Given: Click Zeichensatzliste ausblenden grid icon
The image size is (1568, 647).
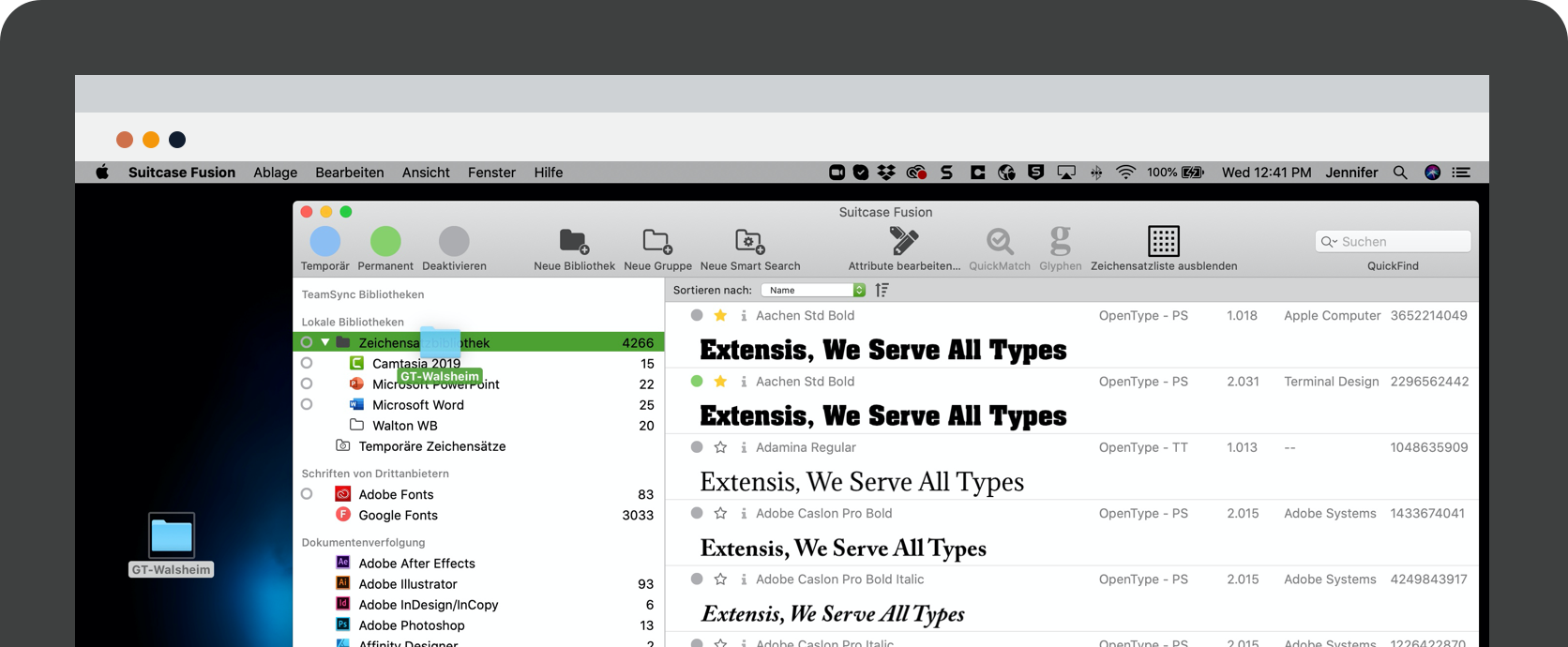Looking at the screenshot, I should (x=1164, y=241).
